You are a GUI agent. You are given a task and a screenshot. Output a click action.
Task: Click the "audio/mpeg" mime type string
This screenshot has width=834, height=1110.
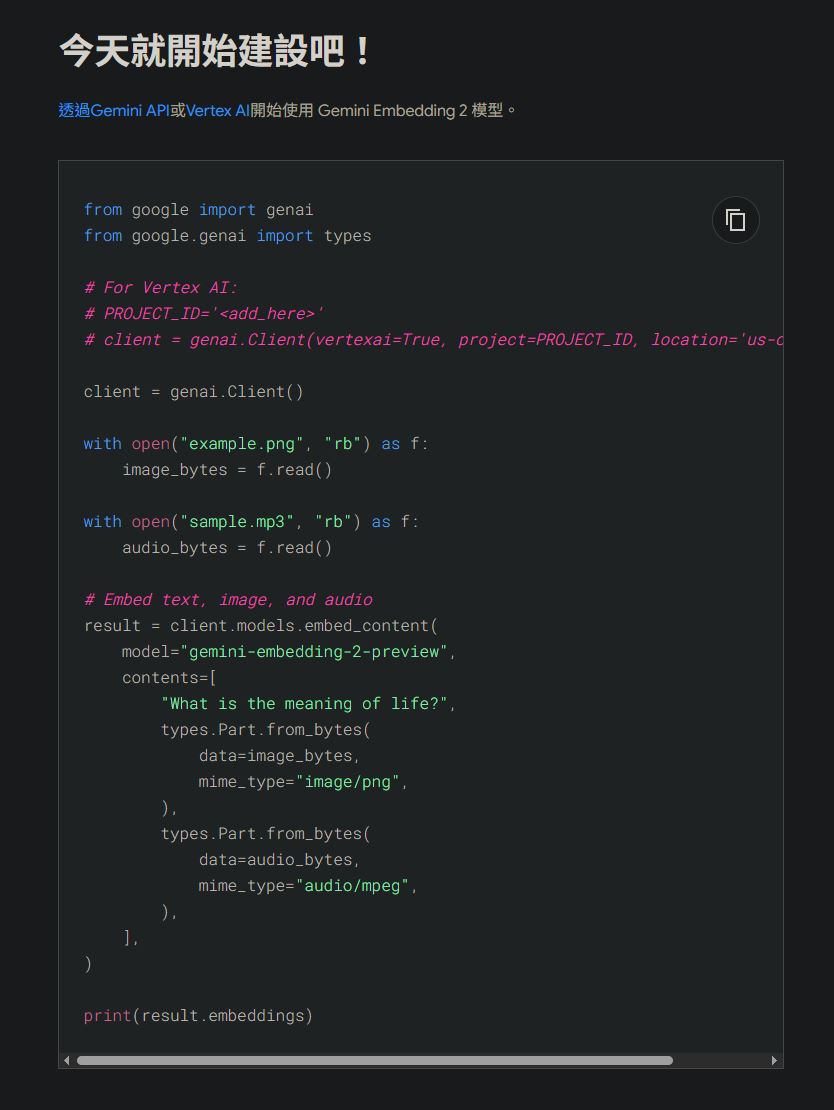tap(352, 886)
